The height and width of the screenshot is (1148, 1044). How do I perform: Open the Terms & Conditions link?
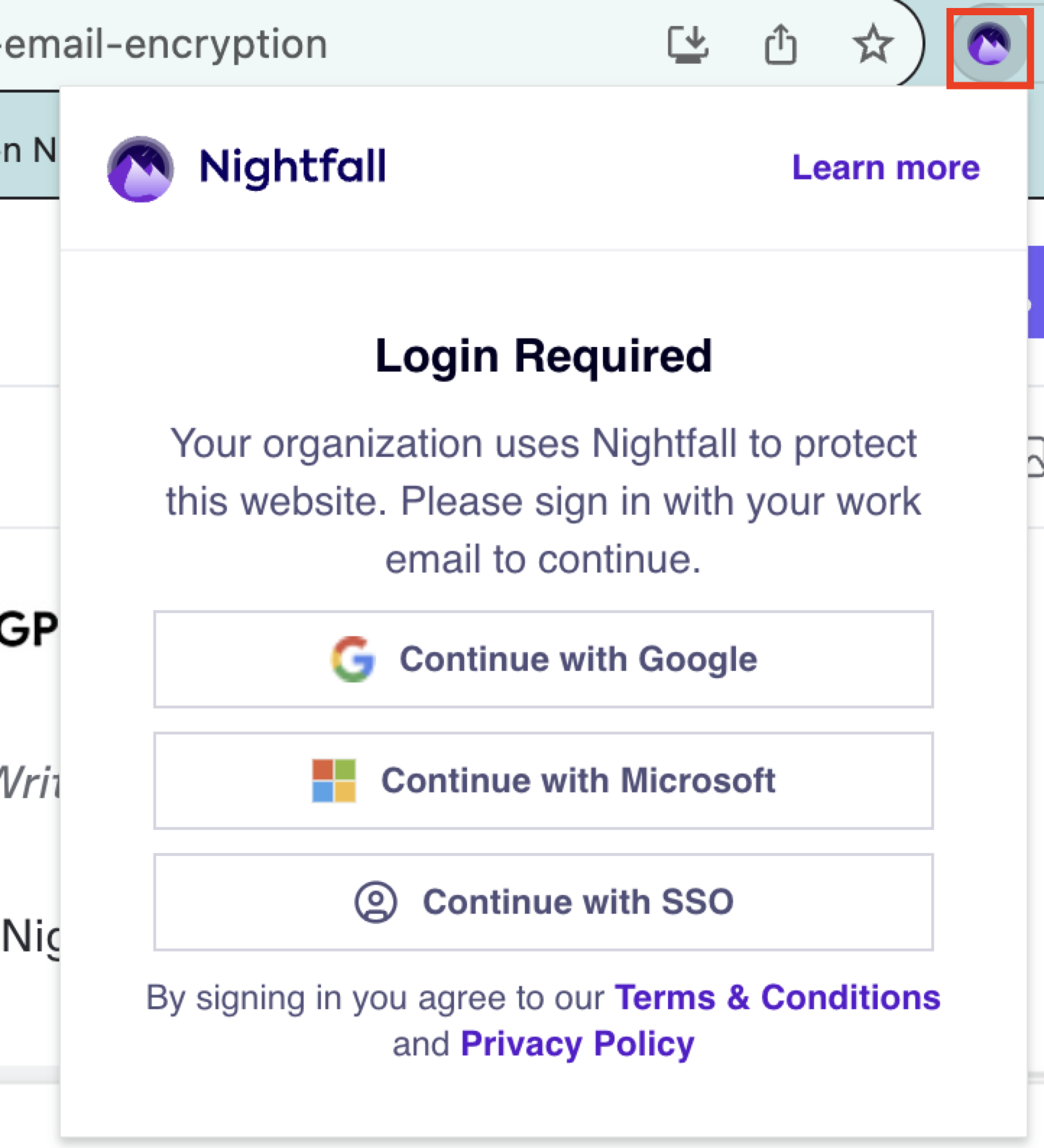(777, 998)
